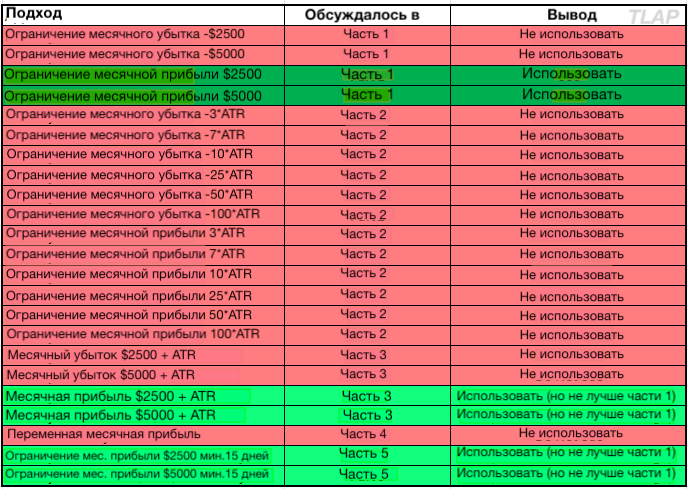The image size is (688, 489).
Task: Click "Часть 3" in Месячный убыток $2500 + ATR row
Action: 363,354
